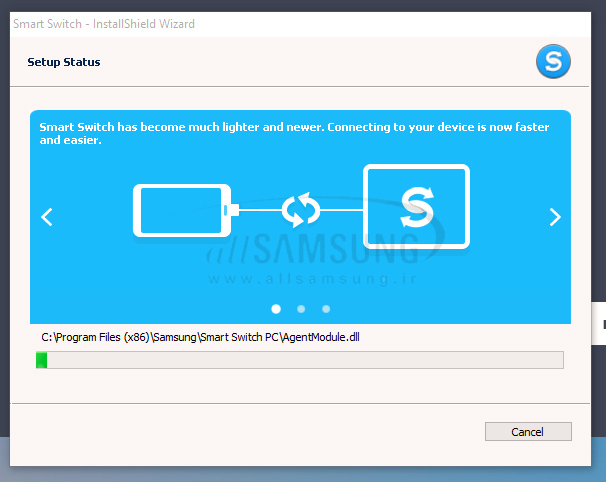Image resolution: width=606 pixels, height=482 pixels.
Task: Select the third carousel dot
Action: click(326, 309)
